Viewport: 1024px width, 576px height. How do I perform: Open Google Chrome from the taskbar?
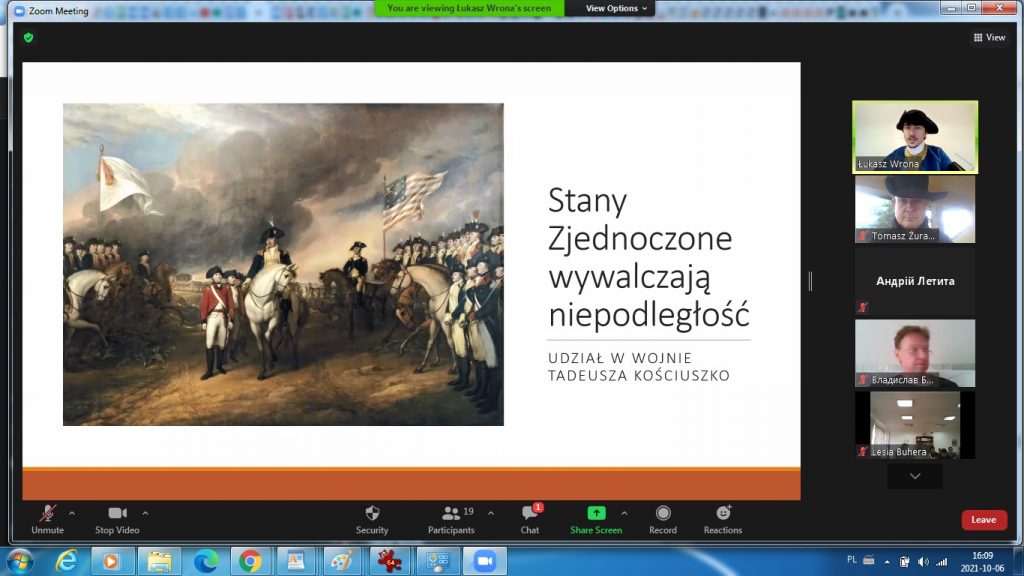[250, 560]
